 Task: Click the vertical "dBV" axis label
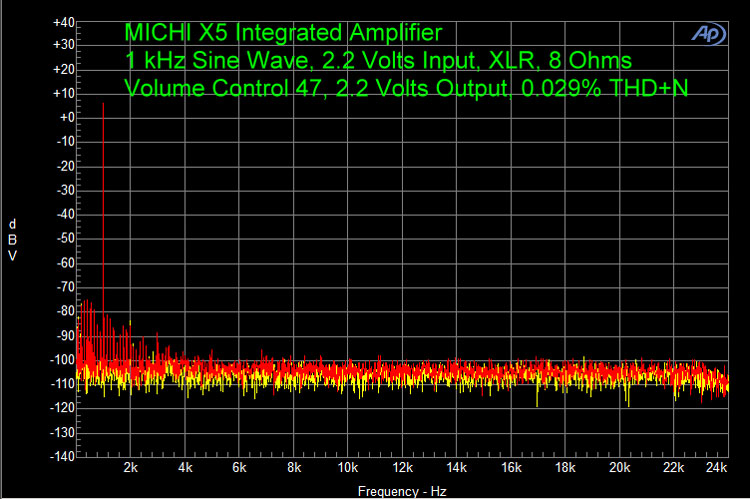click(13, 238)
